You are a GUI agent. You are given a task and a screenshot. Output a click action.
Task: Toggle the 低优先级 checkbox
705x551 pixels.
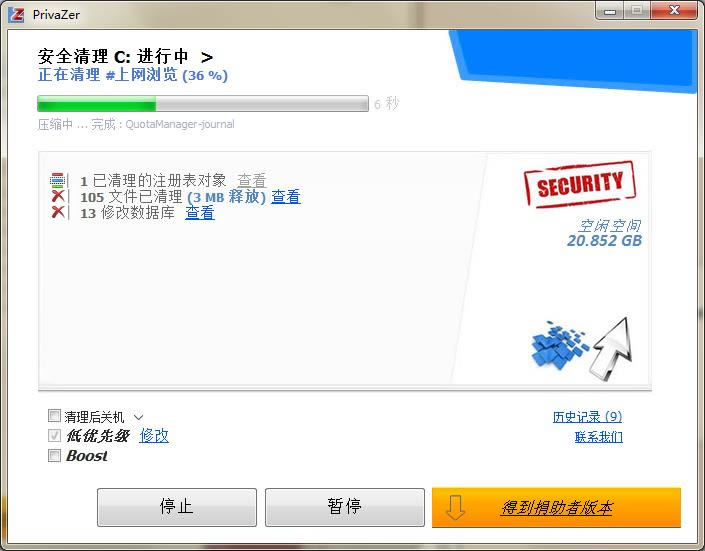tap(54, 435)
